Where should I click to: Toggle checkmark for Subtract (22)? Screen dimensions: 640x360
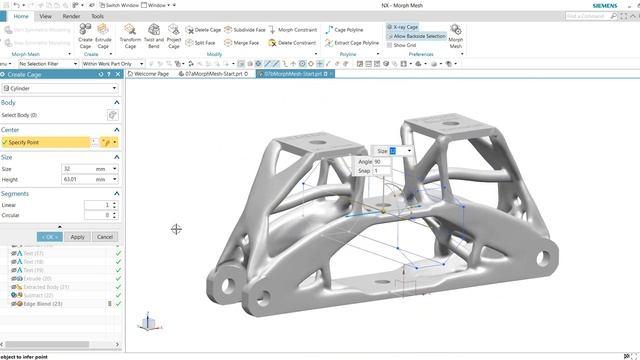tap(118, 295)
